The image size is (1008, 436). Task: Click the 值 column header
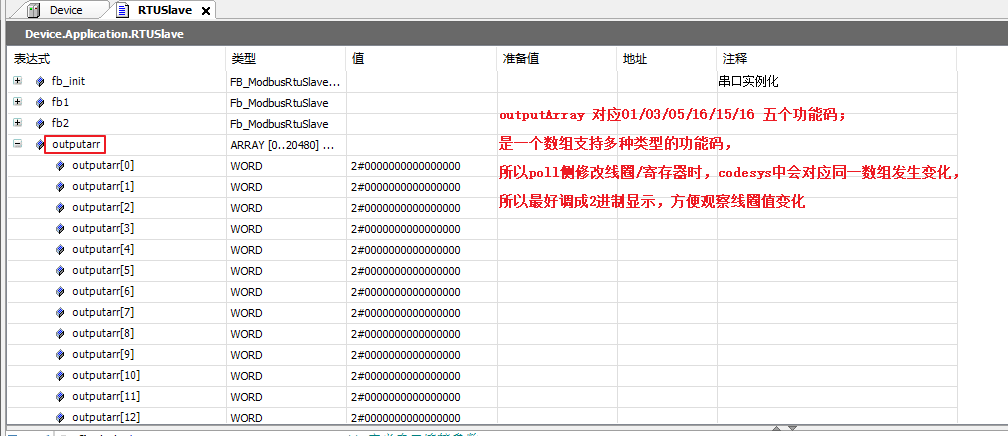coord(422,59)
